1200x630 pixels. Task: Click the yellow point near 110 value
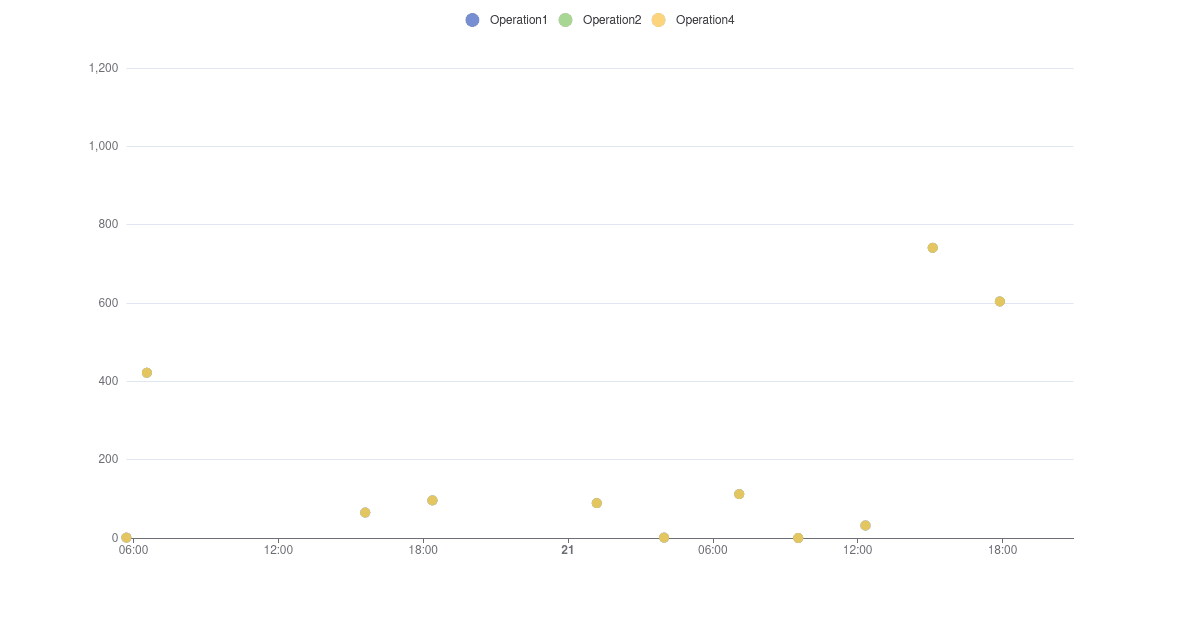[738, 492]
